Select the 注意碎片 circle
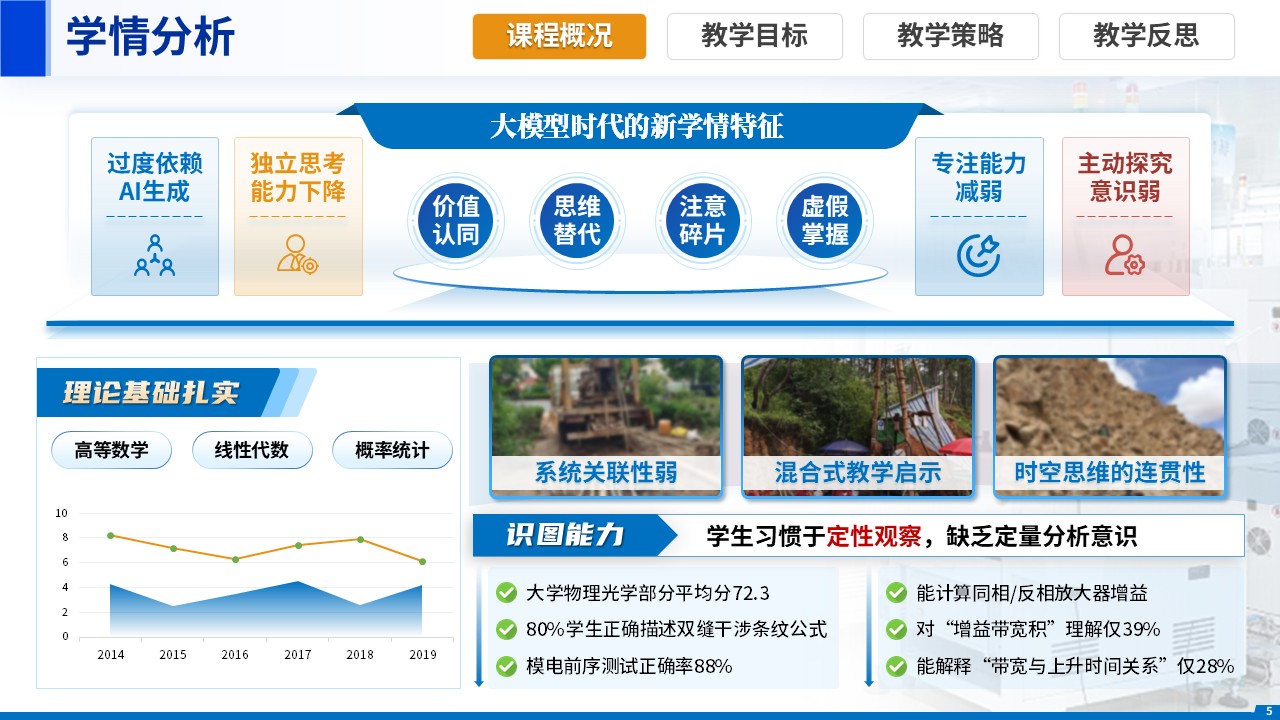1280x720 pixels. 702,220
